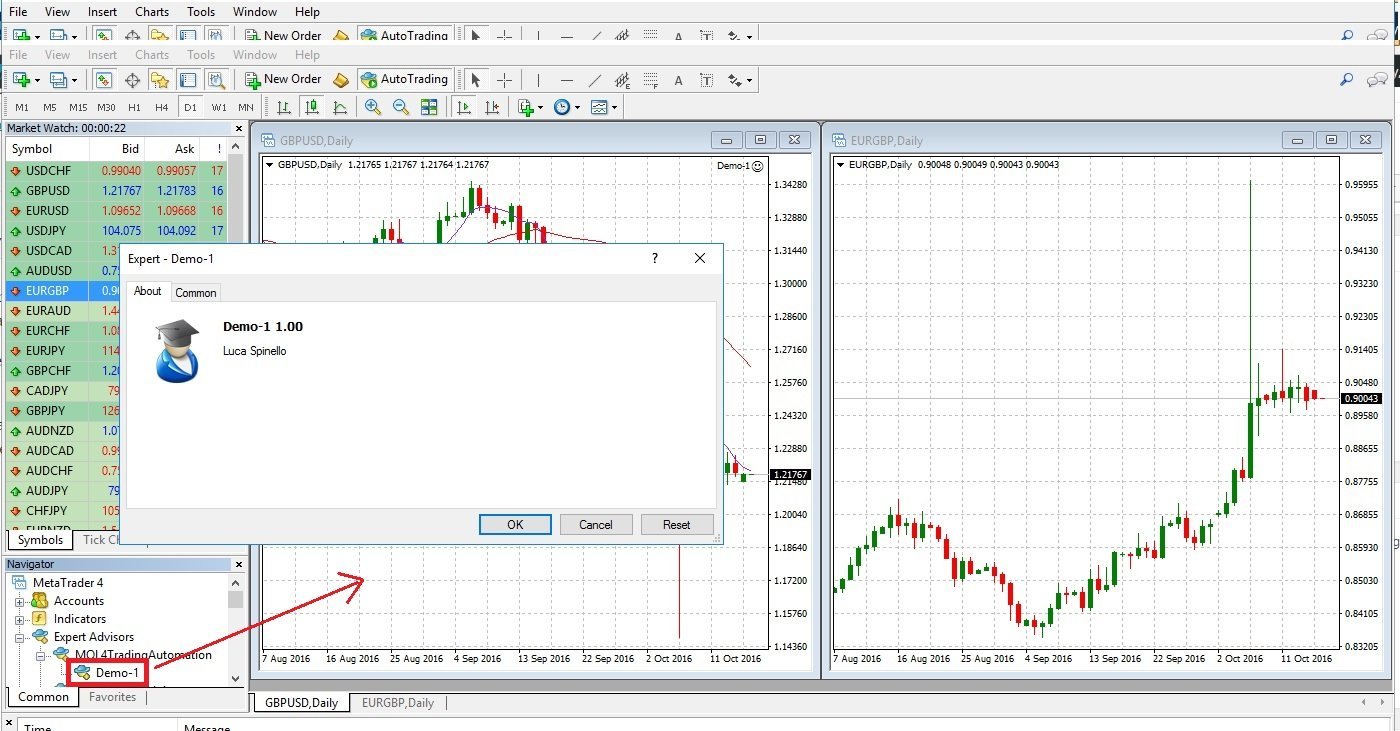Screen dimensions: 1400x731
Task: Click the Navigator panel scrollbar thumb
Action: click(235, 599)
